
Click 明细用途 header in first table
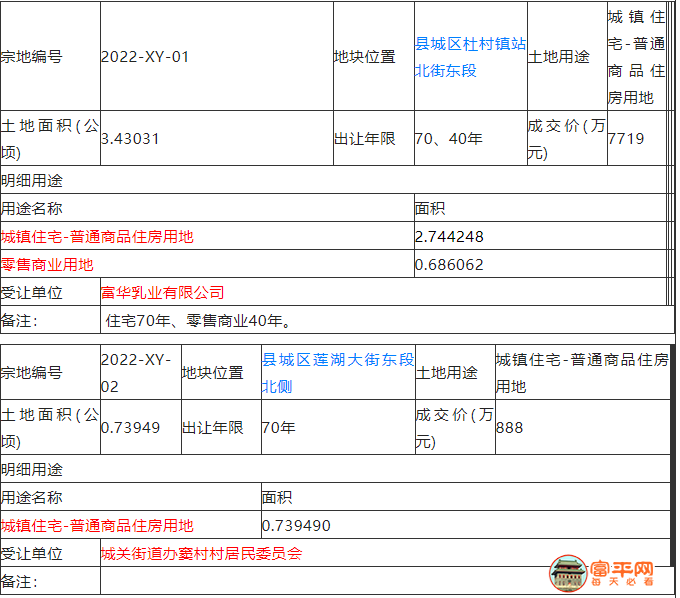(32, 180)
